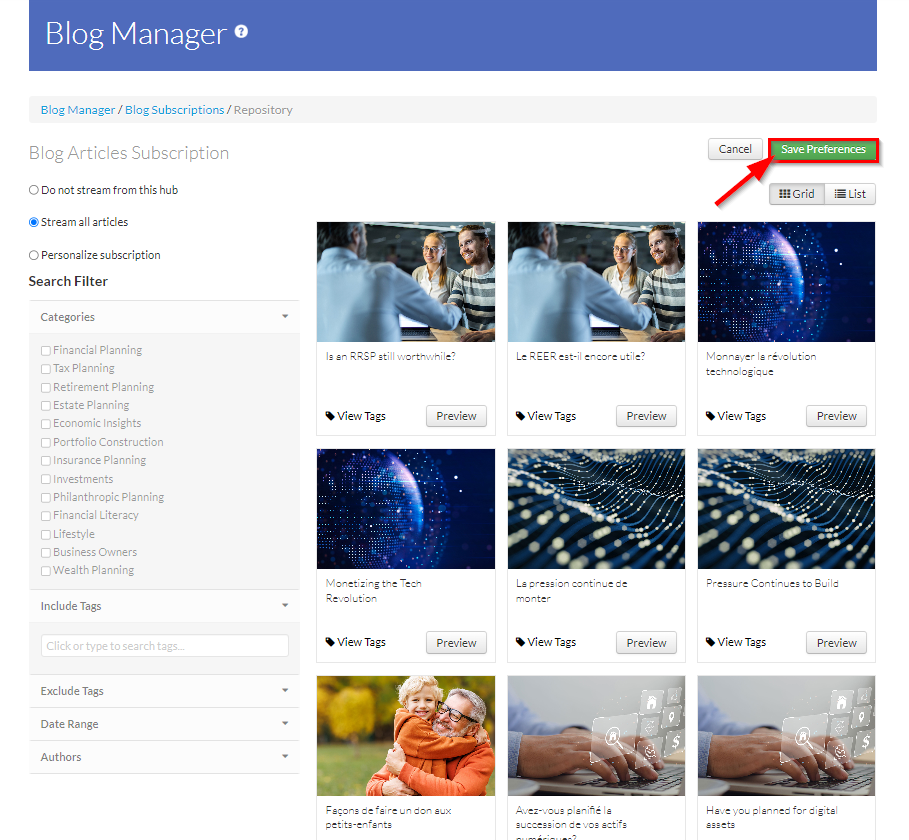
Task: Check the Investments category
Action: (46, 479)
